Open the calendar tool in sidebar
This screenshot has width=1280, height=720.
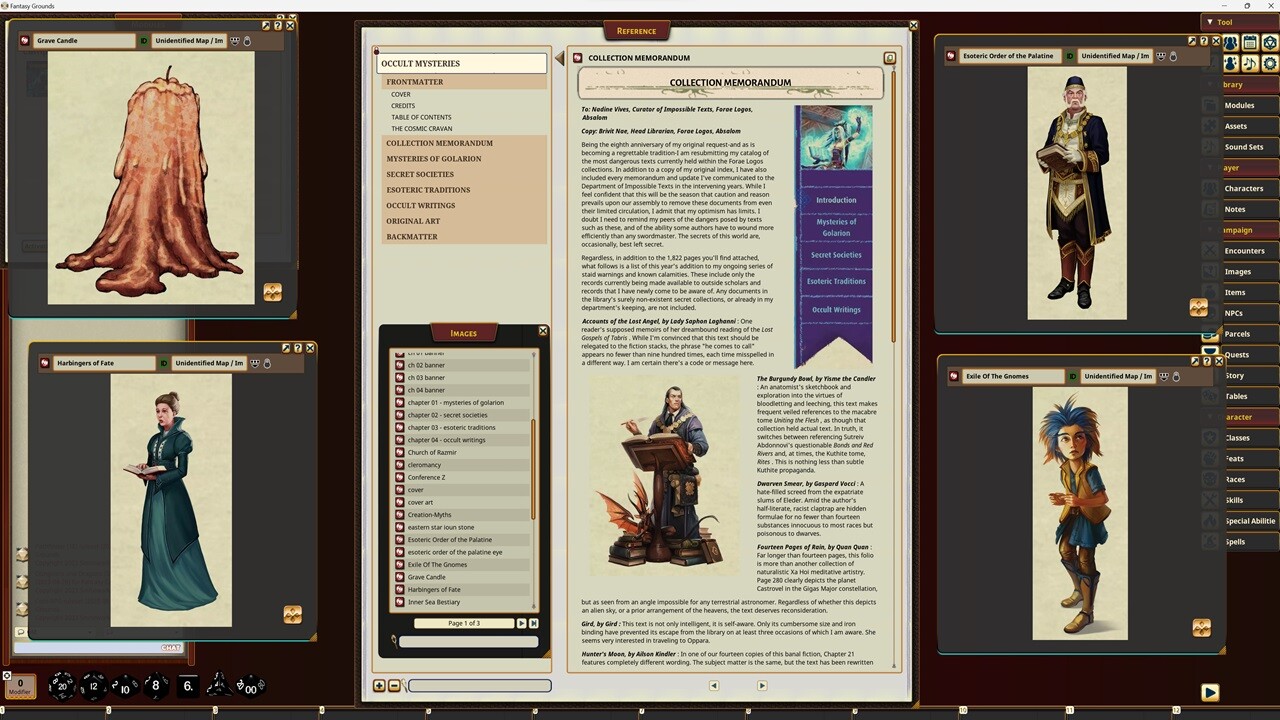point(1250,43)
